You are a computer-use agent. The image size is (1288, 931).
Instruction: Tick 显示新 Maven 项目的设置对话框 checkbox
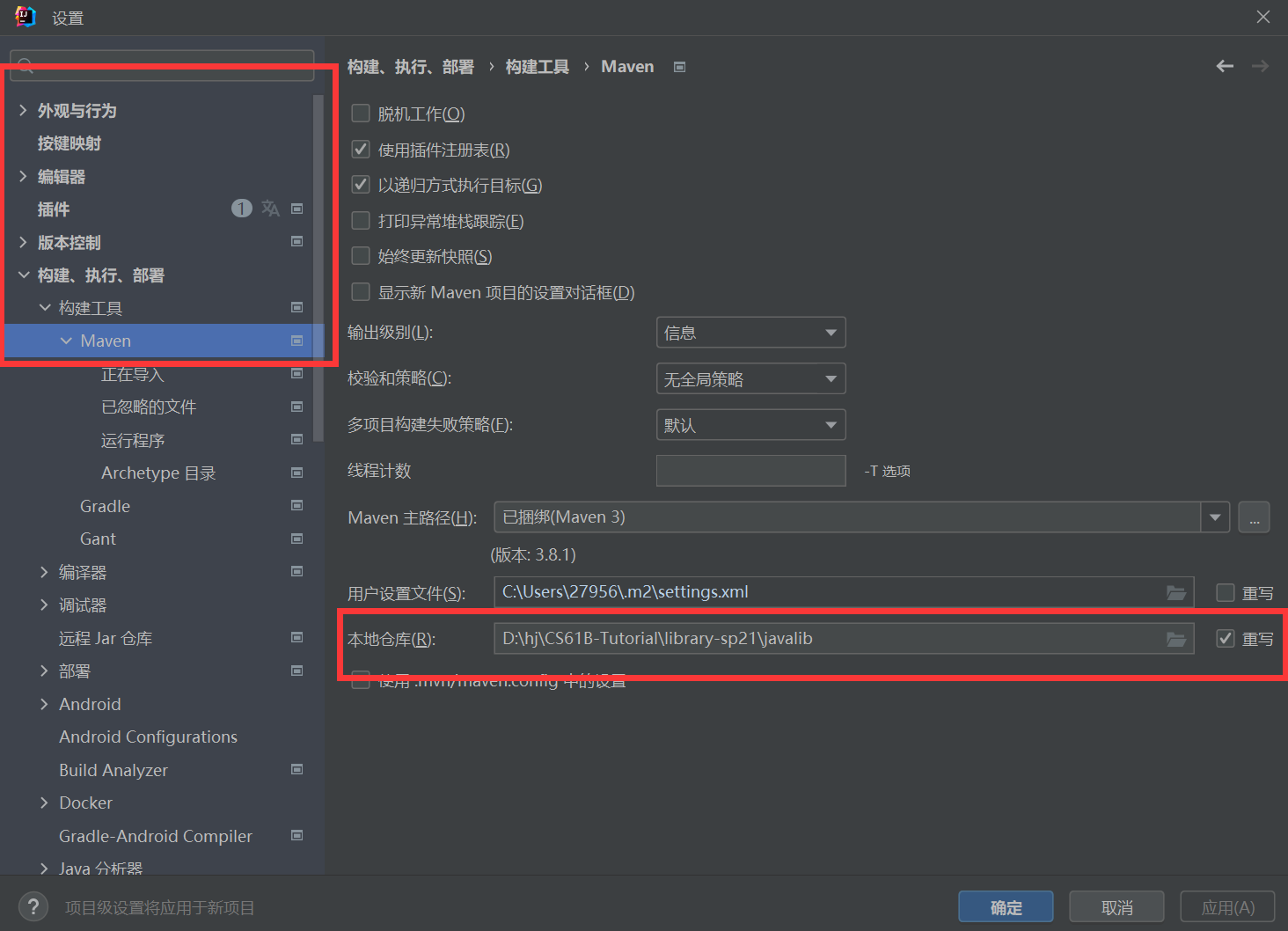click(x=361, y=291)
